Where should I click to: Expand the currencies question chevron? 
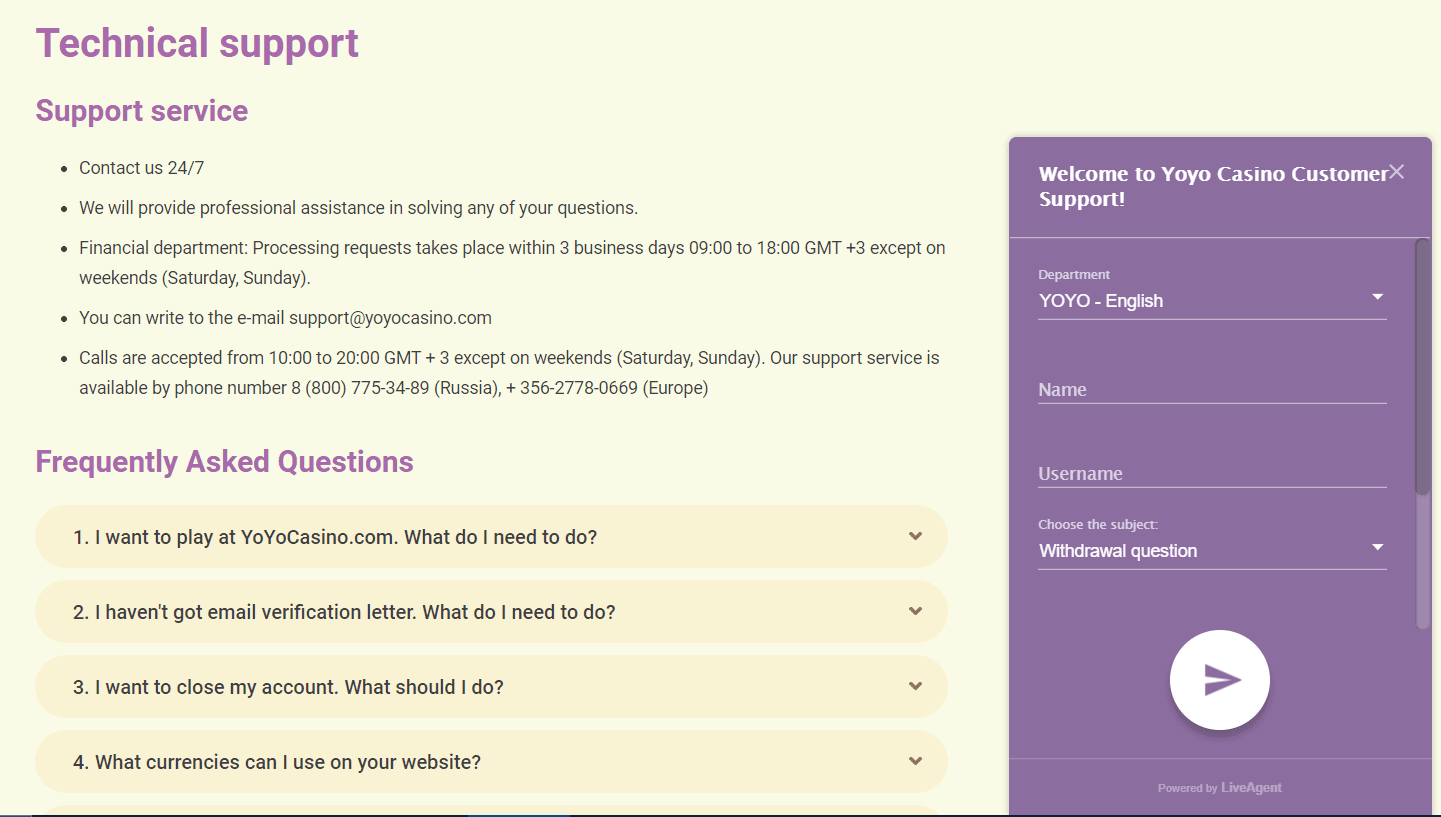point(915,761)
